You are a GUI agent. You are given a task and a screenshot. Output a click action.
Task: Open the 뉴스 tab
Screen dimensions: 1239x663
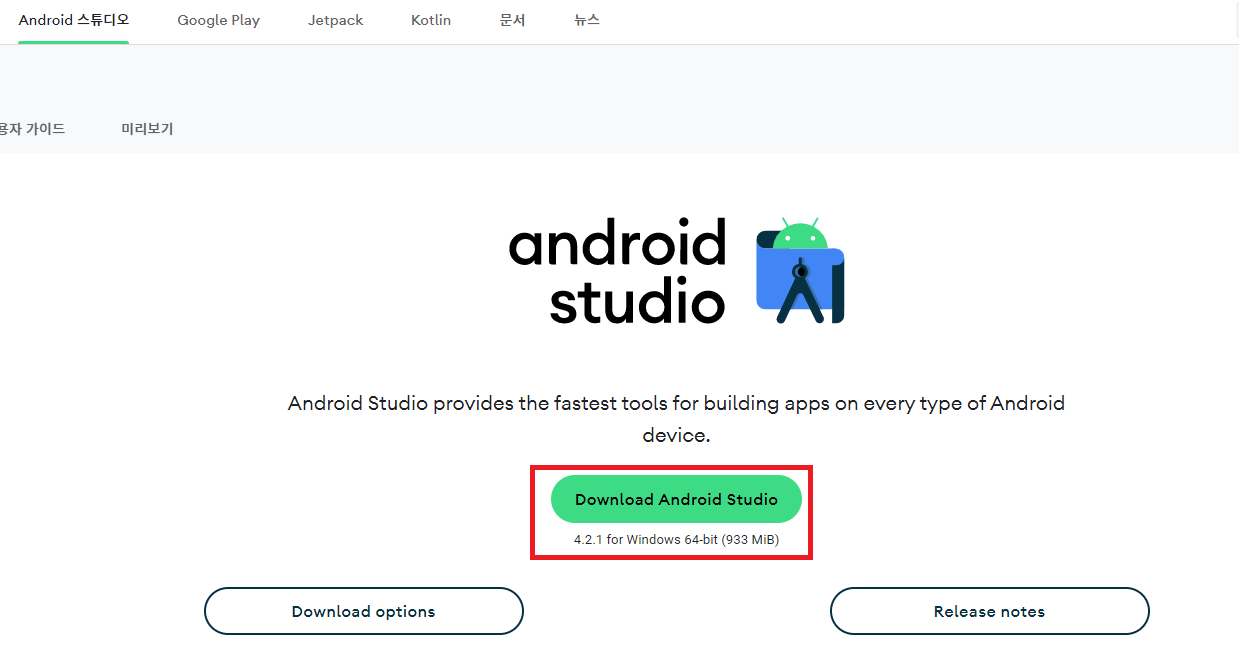587,20
